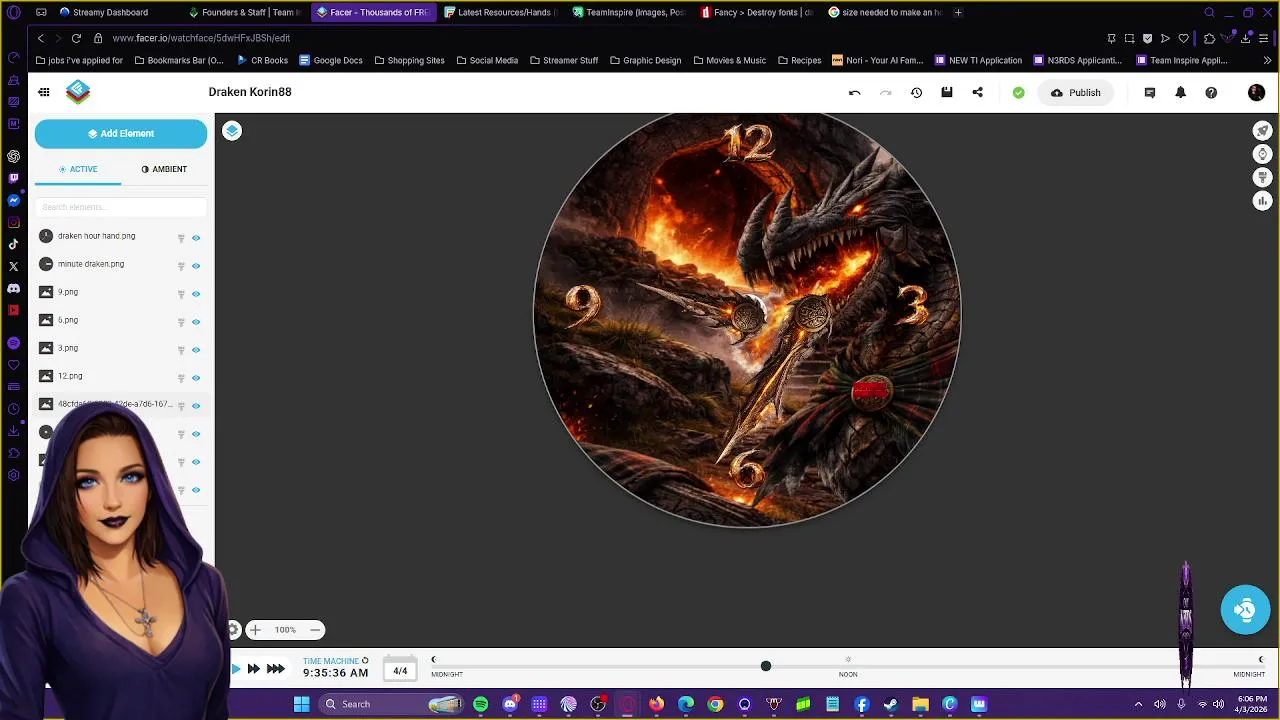This screenshot has height=720, width=1280.
Task: Click the style brush icon on draken hour hand.png row
Action: (x=181, y=238)
